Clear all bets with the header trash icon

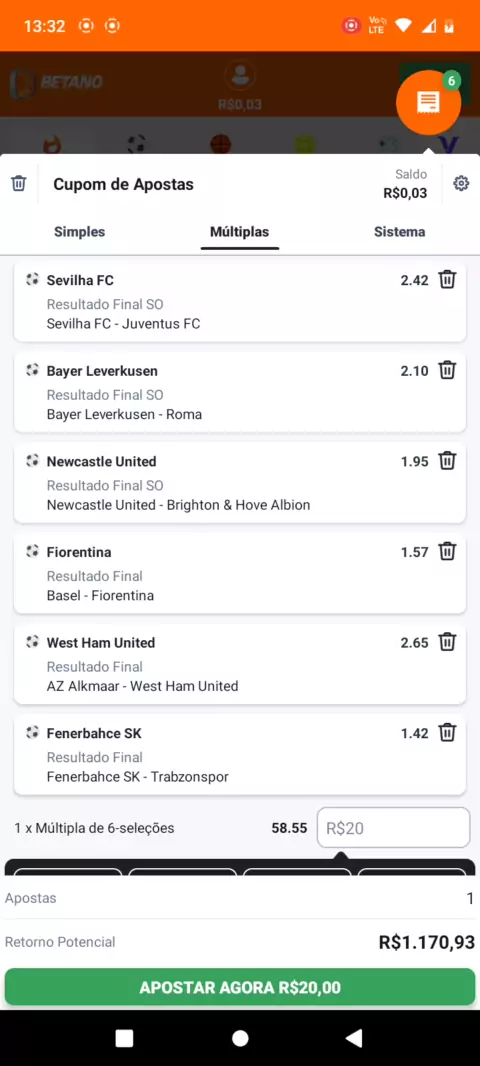[19, 184]
